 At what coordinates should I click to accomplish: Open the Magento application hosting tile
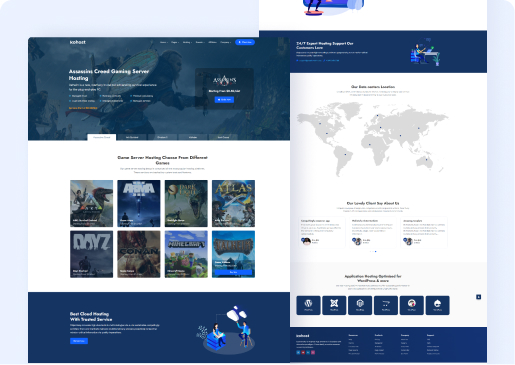[360, 305]
